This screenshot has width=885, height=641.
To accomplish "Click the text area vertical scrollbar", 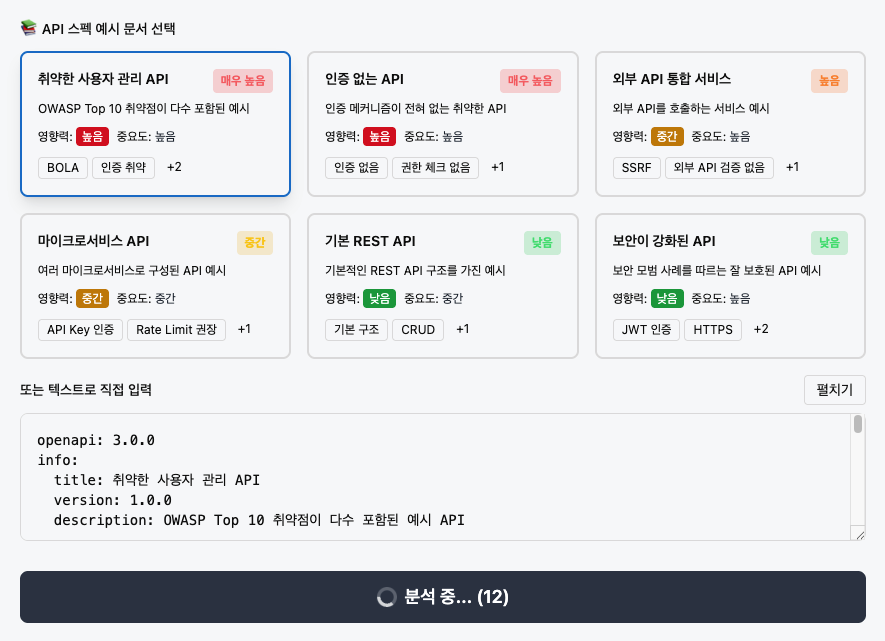I will tap(858, 426).
